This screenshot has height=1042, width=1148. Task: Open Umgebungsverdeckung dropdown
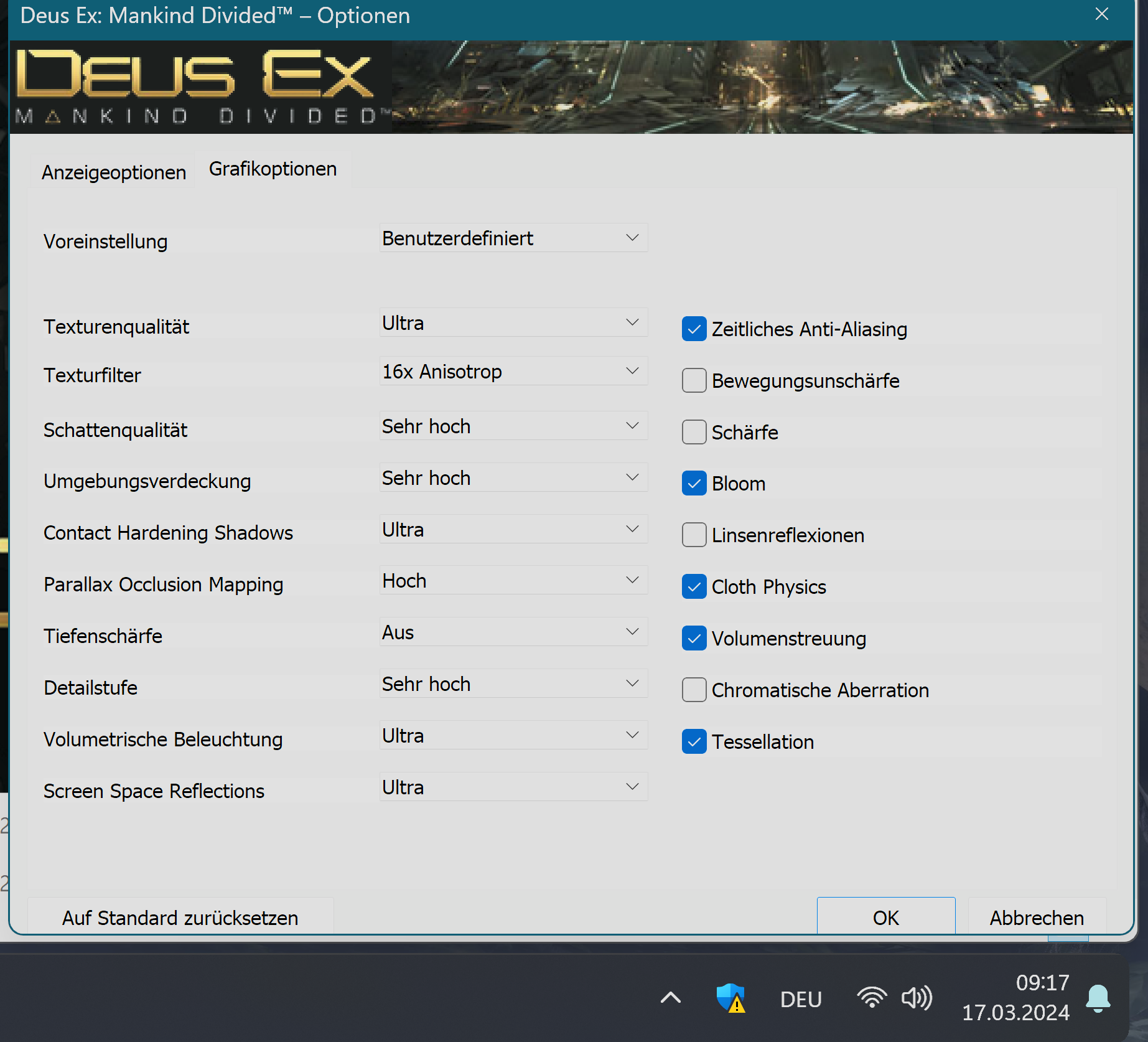pyautogui.click(x=513, y=477)
